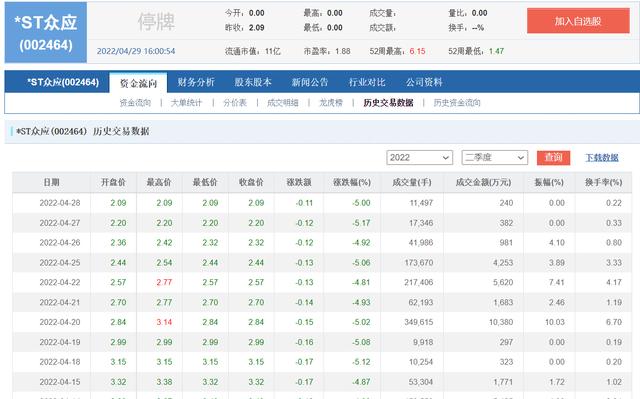The width and height of the screenshot is (640, 399).
Task: Click the 流通市值 11亿 text
Action: tap(253, 51)
